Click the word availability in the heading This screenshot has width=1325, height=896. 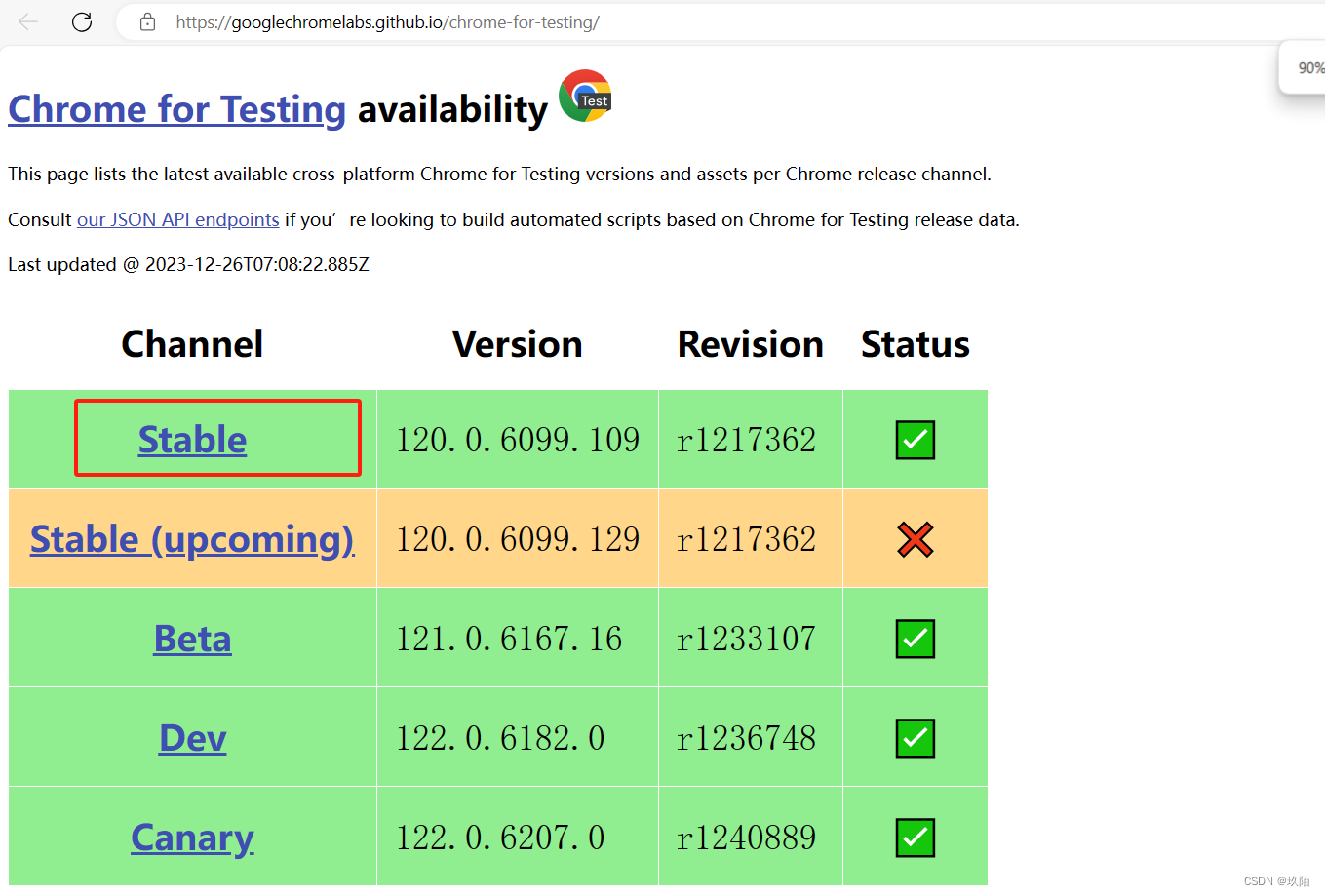click(x=452, y=109)
